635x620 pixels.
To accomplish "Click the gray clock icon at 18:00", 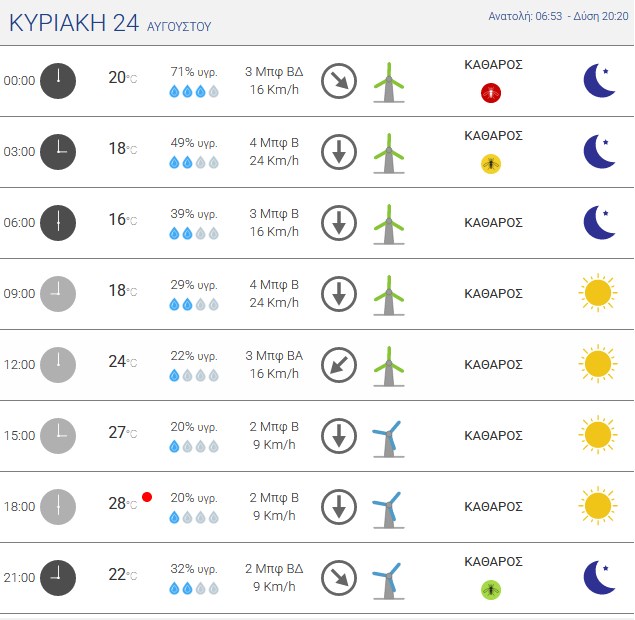I will coord(58,507).
